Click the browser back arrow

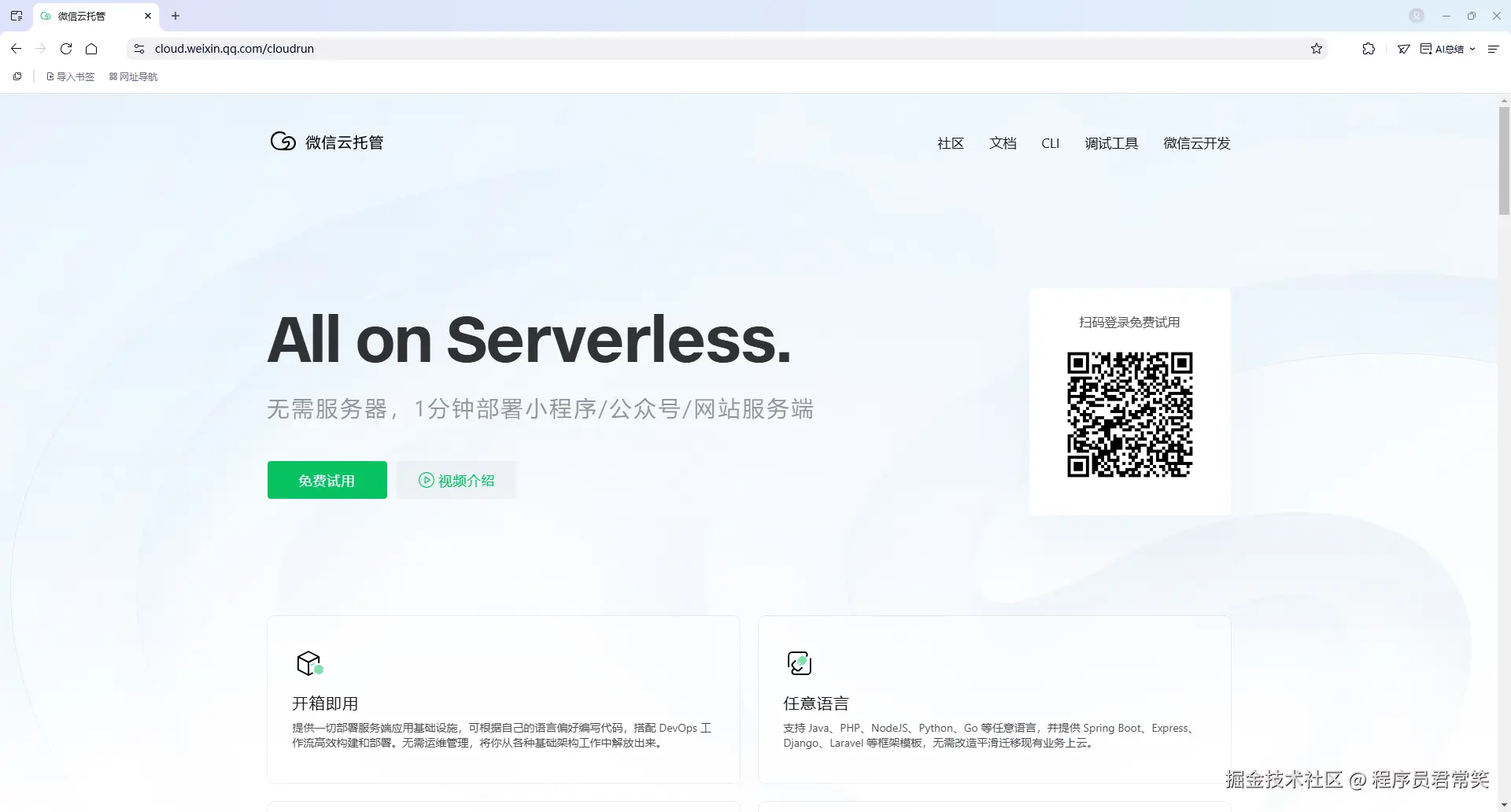(16, 49)
